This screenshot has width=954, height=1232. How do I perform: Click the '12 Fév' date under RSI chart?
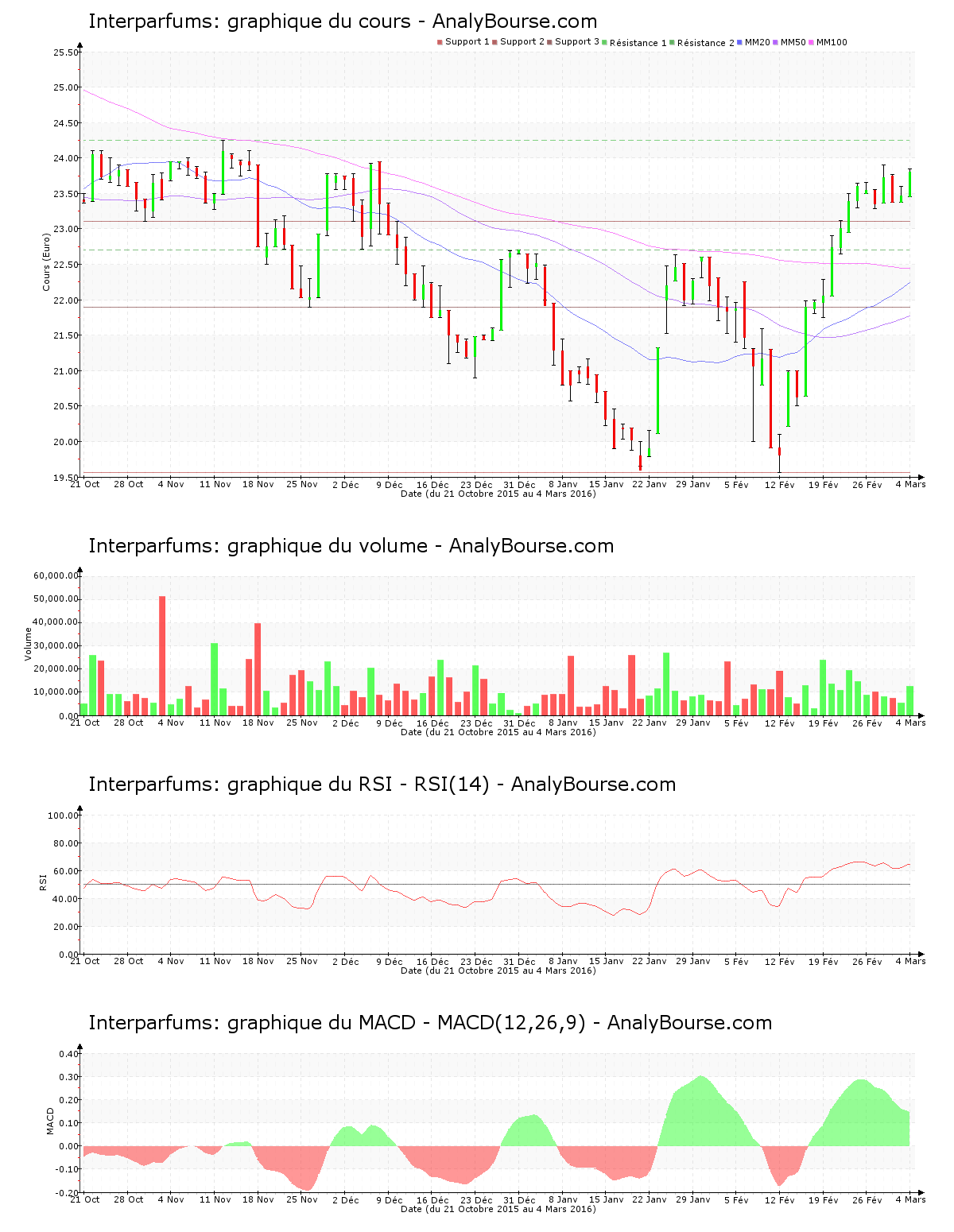[780, 961]
